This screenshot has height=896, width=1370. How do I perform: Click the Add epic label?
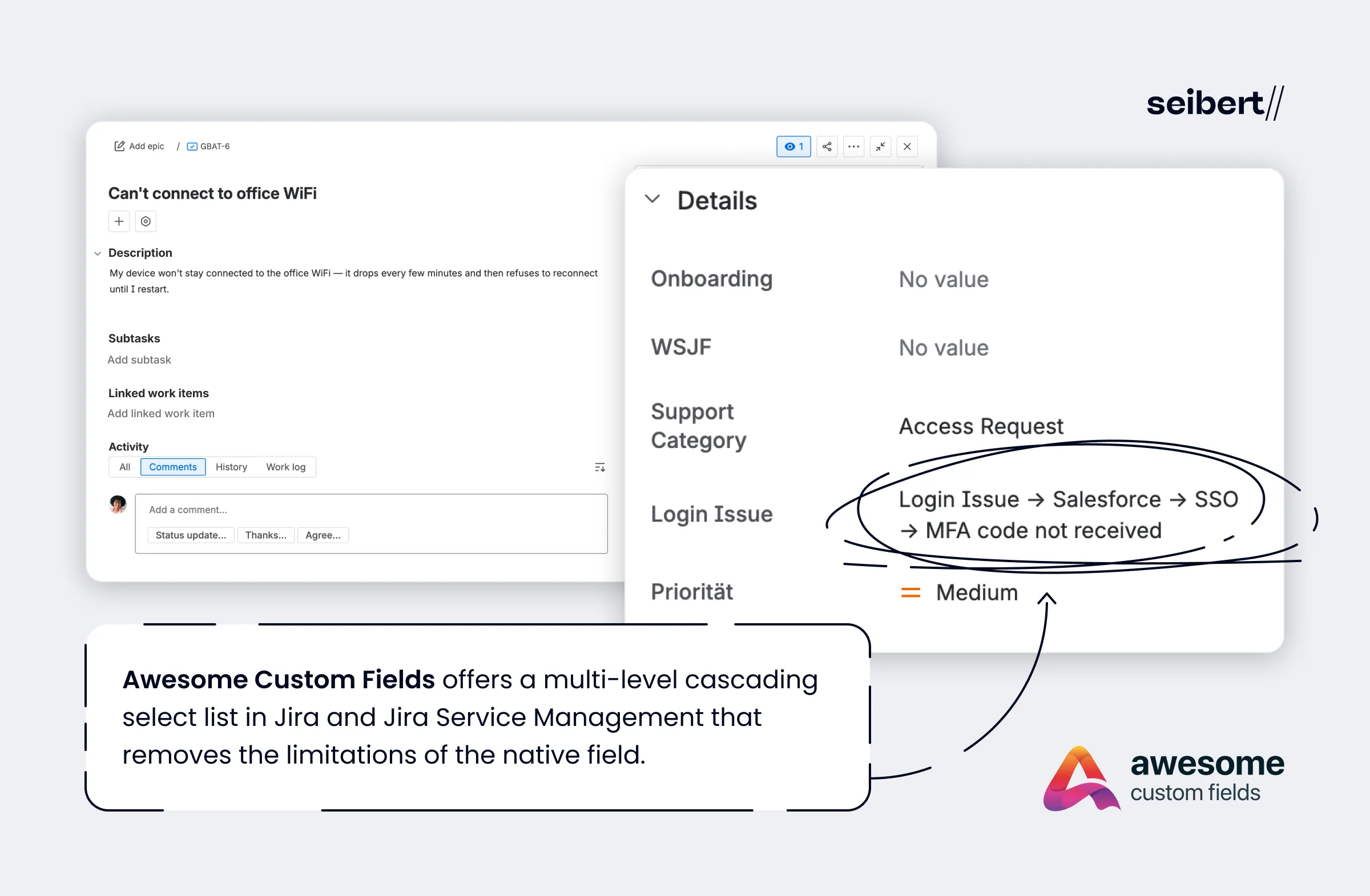click(x=146, y=146)
